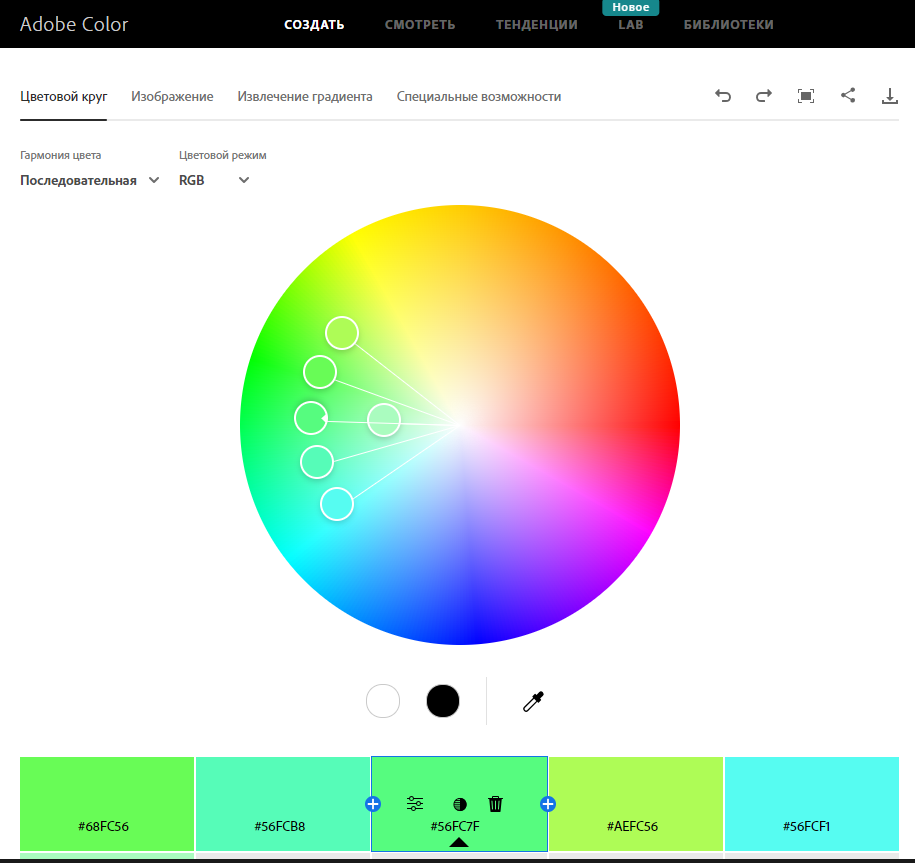
Task: Select the white background circle
Action: coord(383,701)
